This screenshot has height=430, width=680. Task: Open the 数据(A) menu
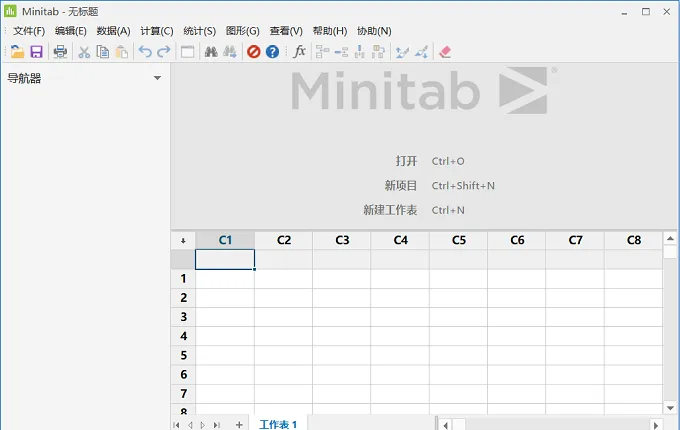113,31
